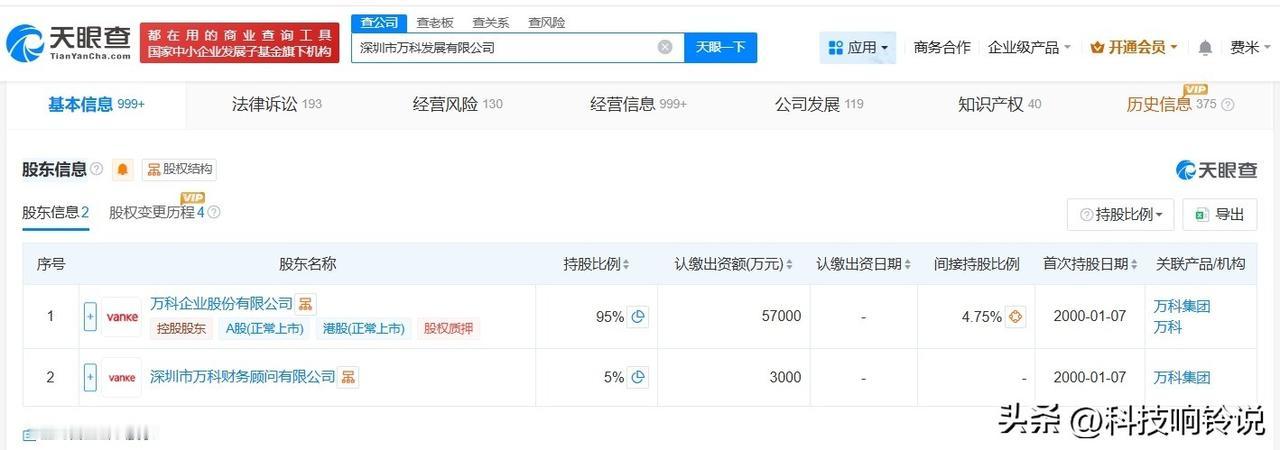Select the 查关系 search tab
This screenshot has height=450, width=1280.
(491, 22)
